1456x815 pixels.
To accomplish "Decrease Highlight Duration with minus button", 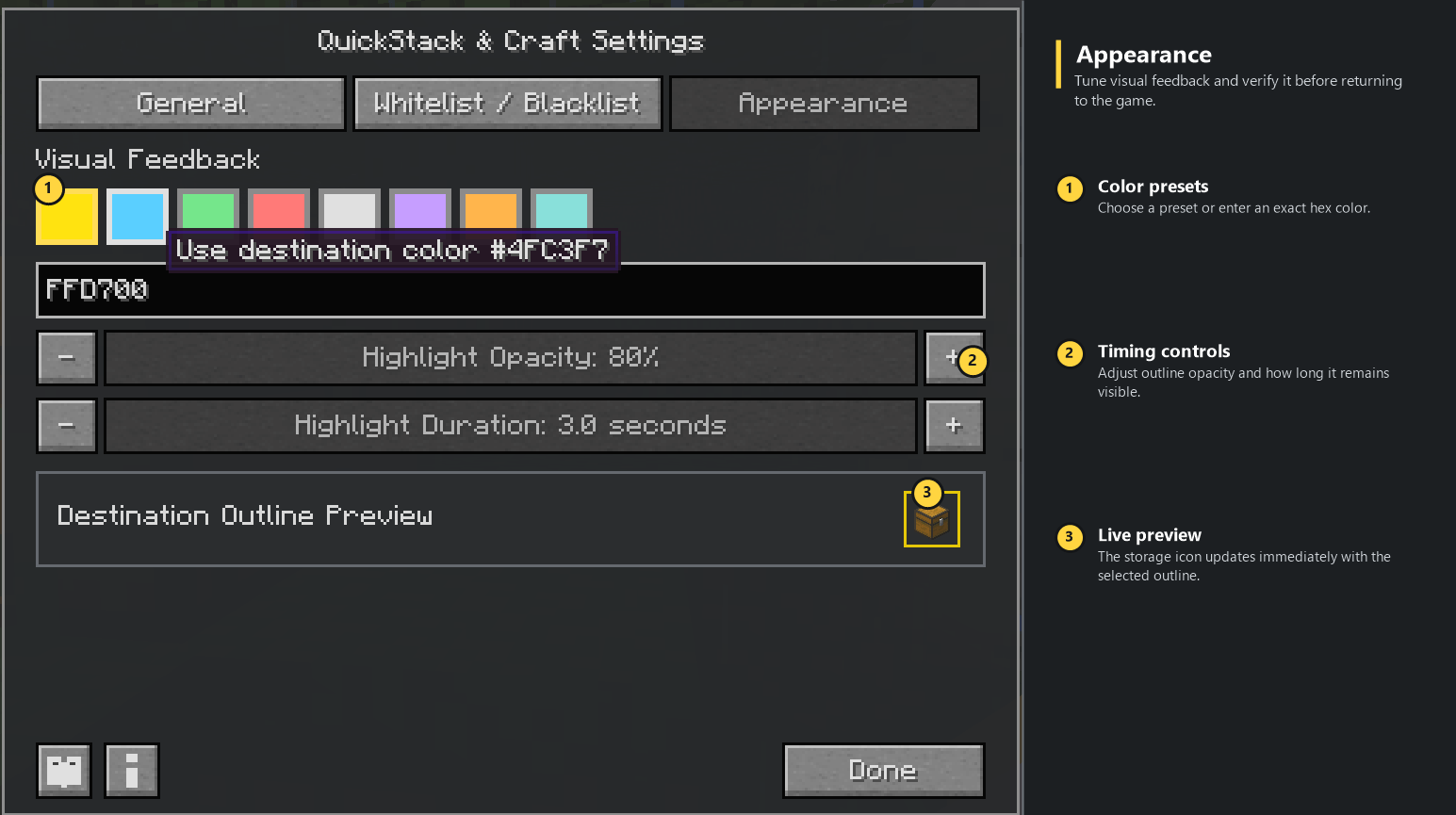I will [x=67, y=426].
